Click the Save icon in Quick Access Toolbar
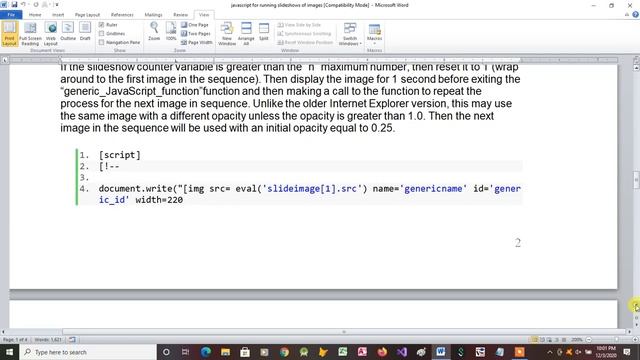The image size is (640, 360). click(14, 4)
